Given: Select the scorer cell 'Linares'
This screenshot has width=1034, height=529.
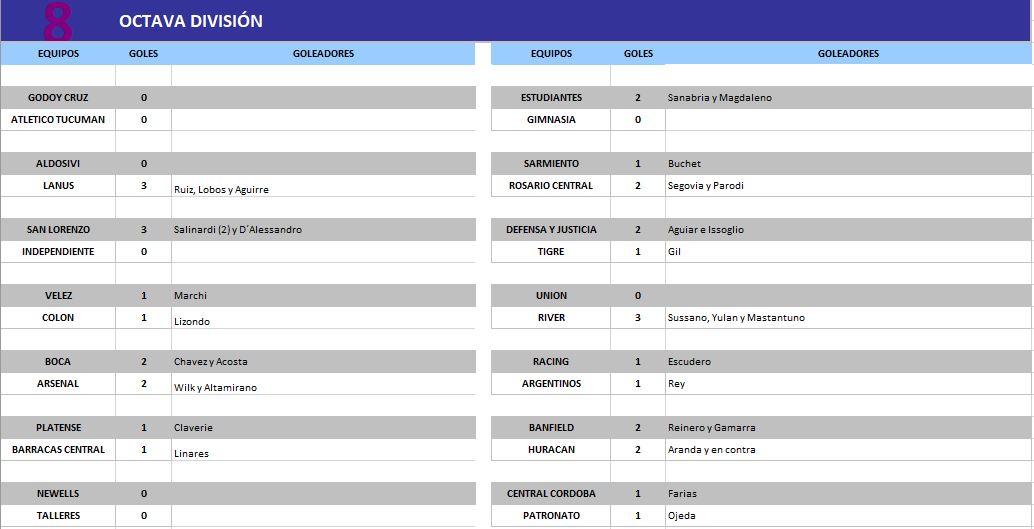Looking at the screenshot, I should (x=323, y=450).
